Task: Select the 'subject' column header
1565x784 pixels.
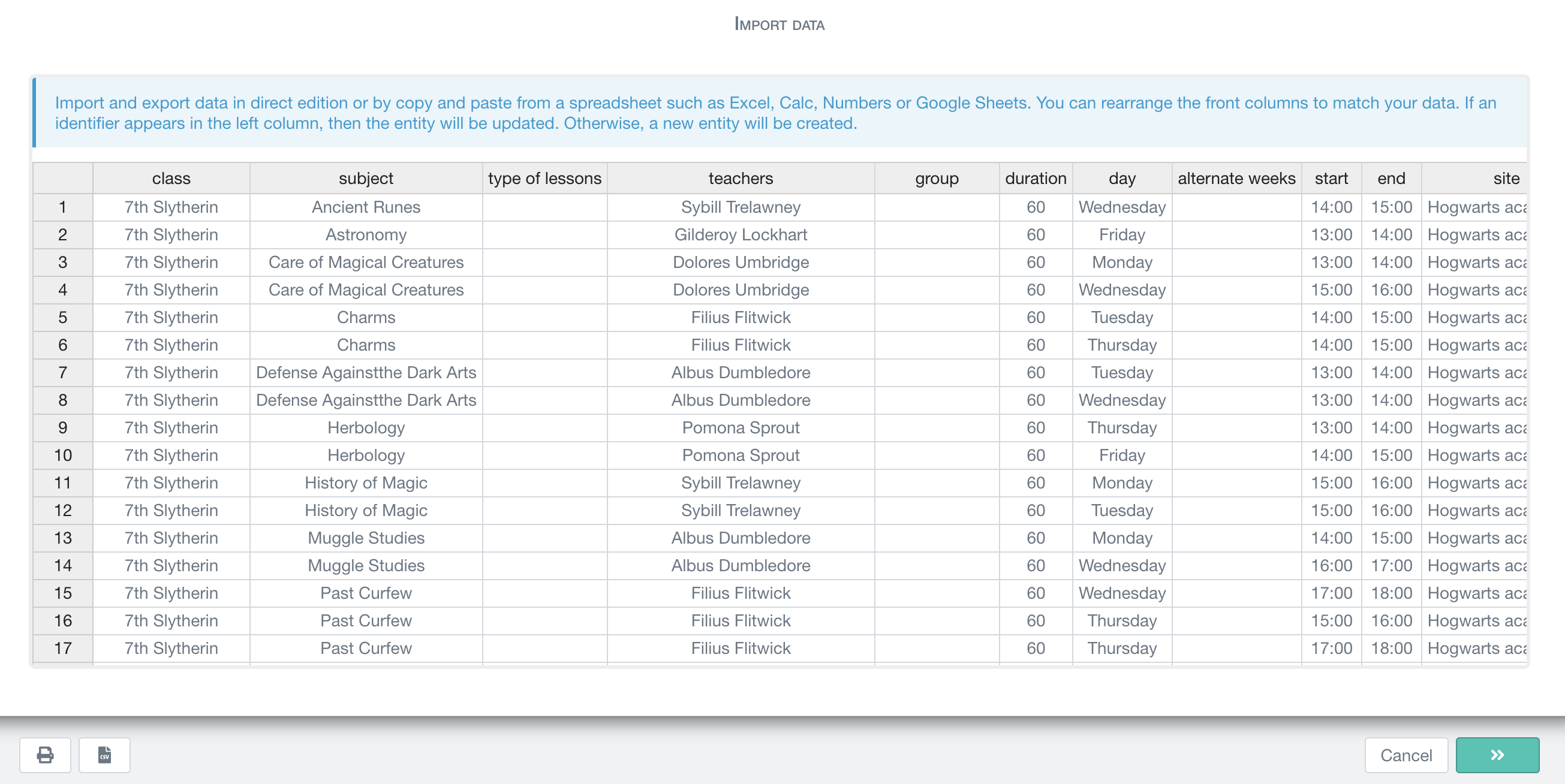Action: coord(365,178)
